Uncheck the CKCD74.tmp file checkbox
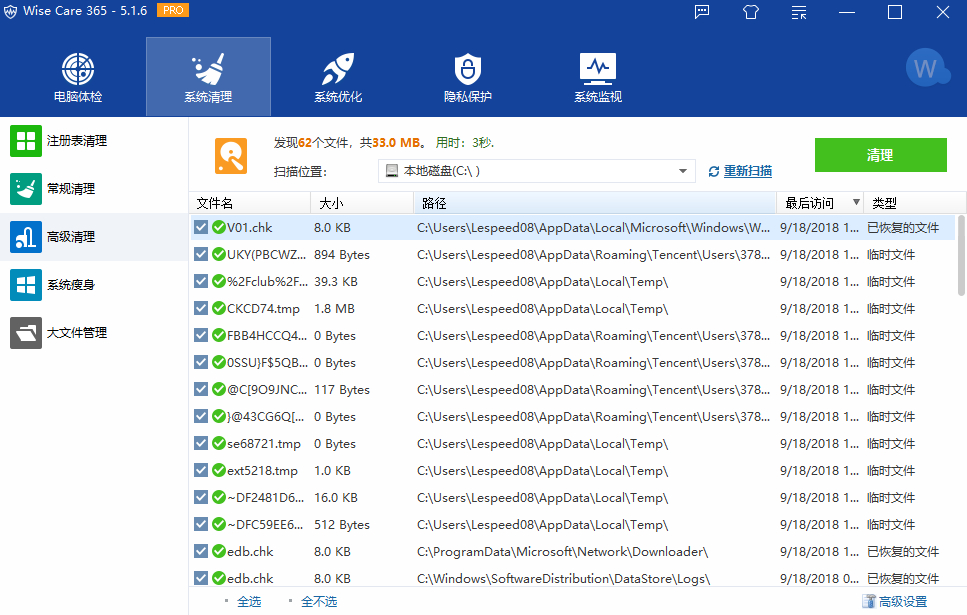 point(200,308)
